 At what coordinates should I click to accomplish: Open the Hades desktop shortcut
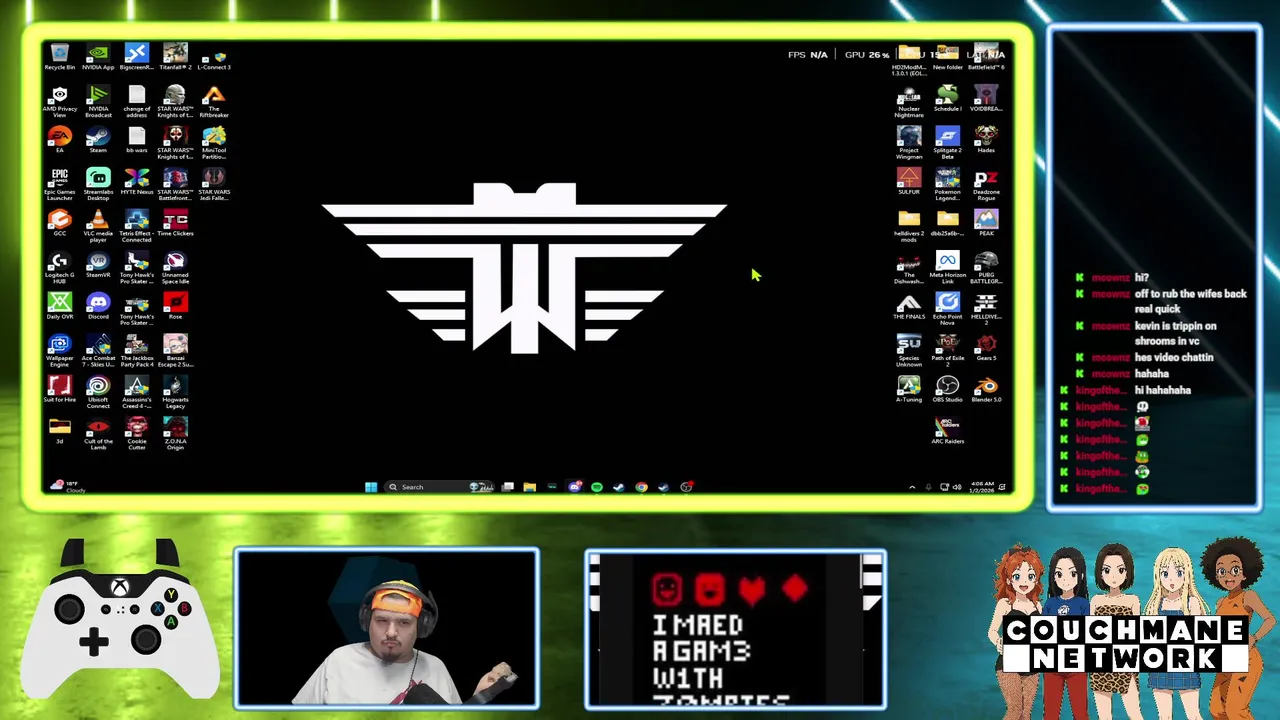986,139
